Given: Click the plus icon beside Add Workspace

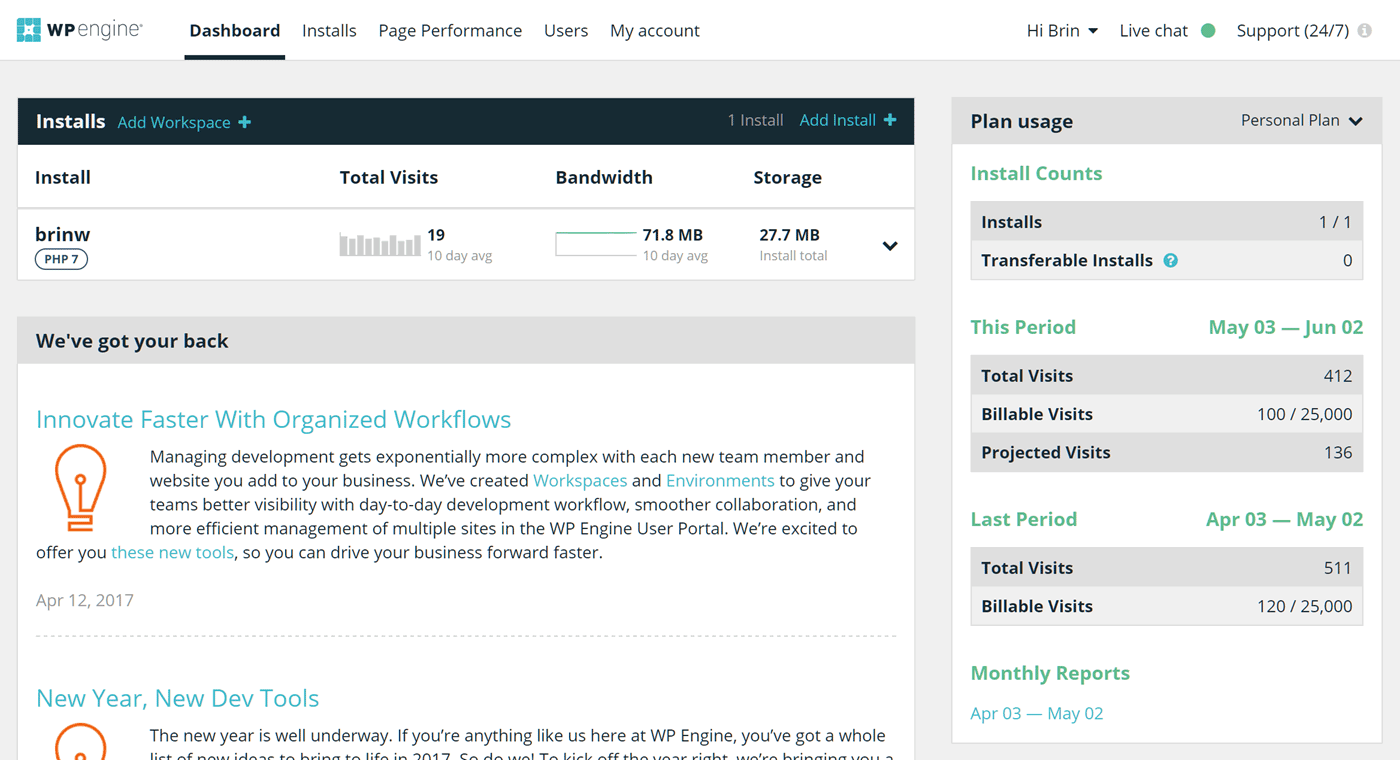Looking at the screenshot, I should [x=245, y=122].
